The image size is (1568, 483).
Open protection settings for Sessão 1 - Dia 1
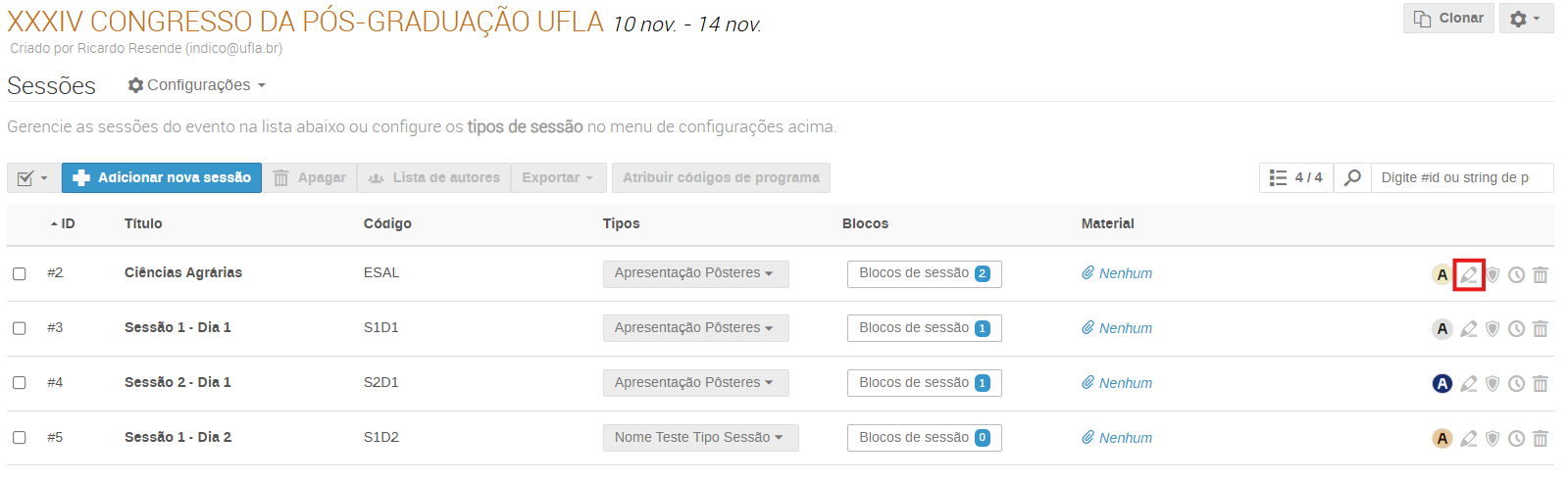pos(1492,329)
